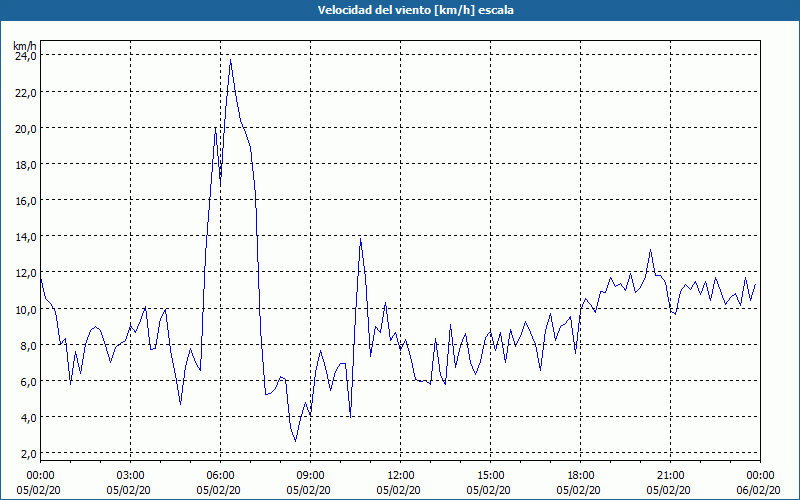
Task: Click the "20,0" vertical axis label
Action: click(x=26, y=129)
